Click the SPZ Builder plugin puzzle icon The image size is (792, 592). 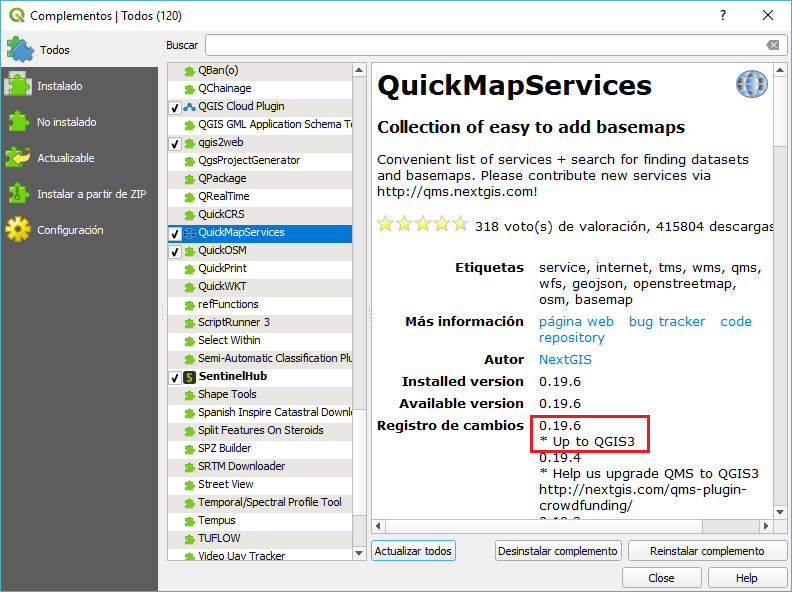pyautogui.click(x=189, y=449)
